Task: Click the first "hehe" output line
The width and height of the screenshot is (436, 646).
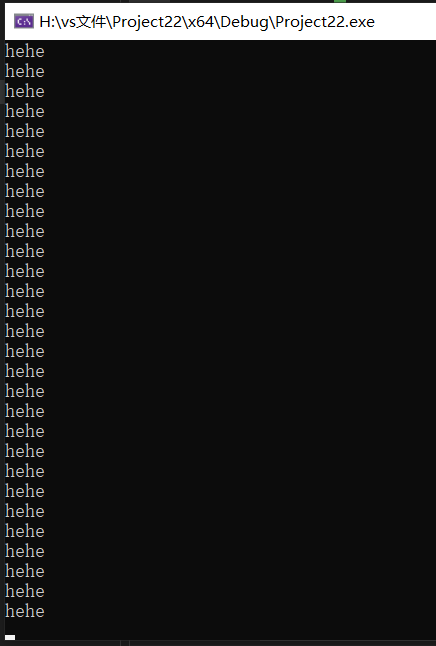Action: point(25,51)
